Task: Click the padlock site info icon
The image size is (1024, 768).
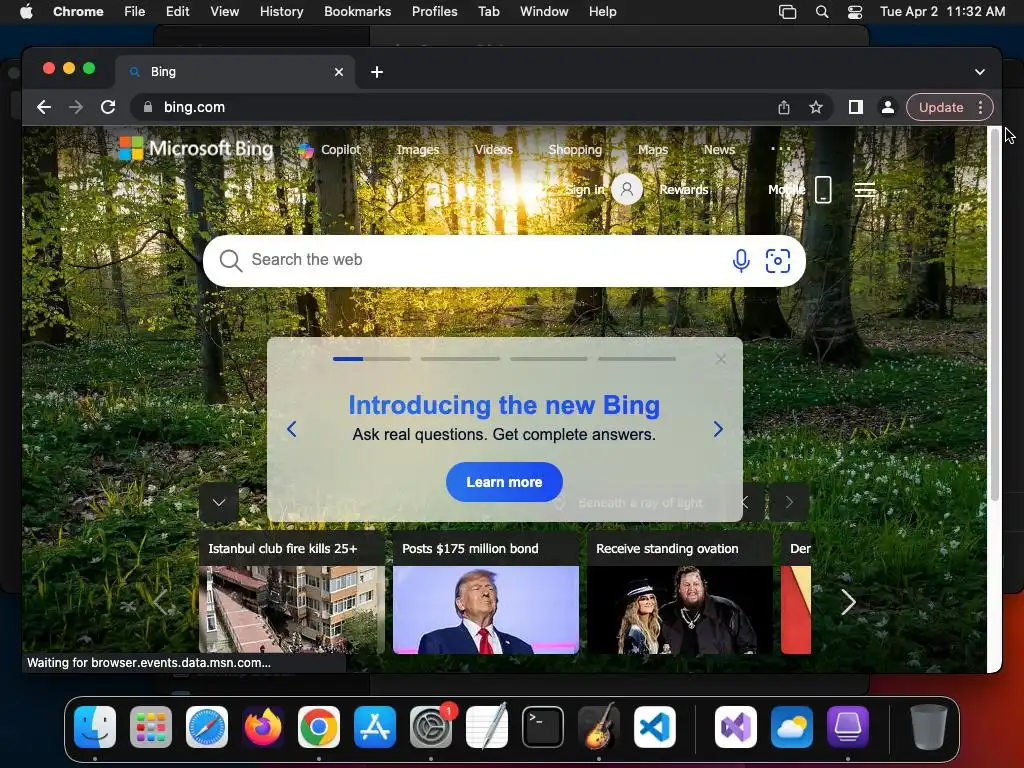Action: click(148, 107)
